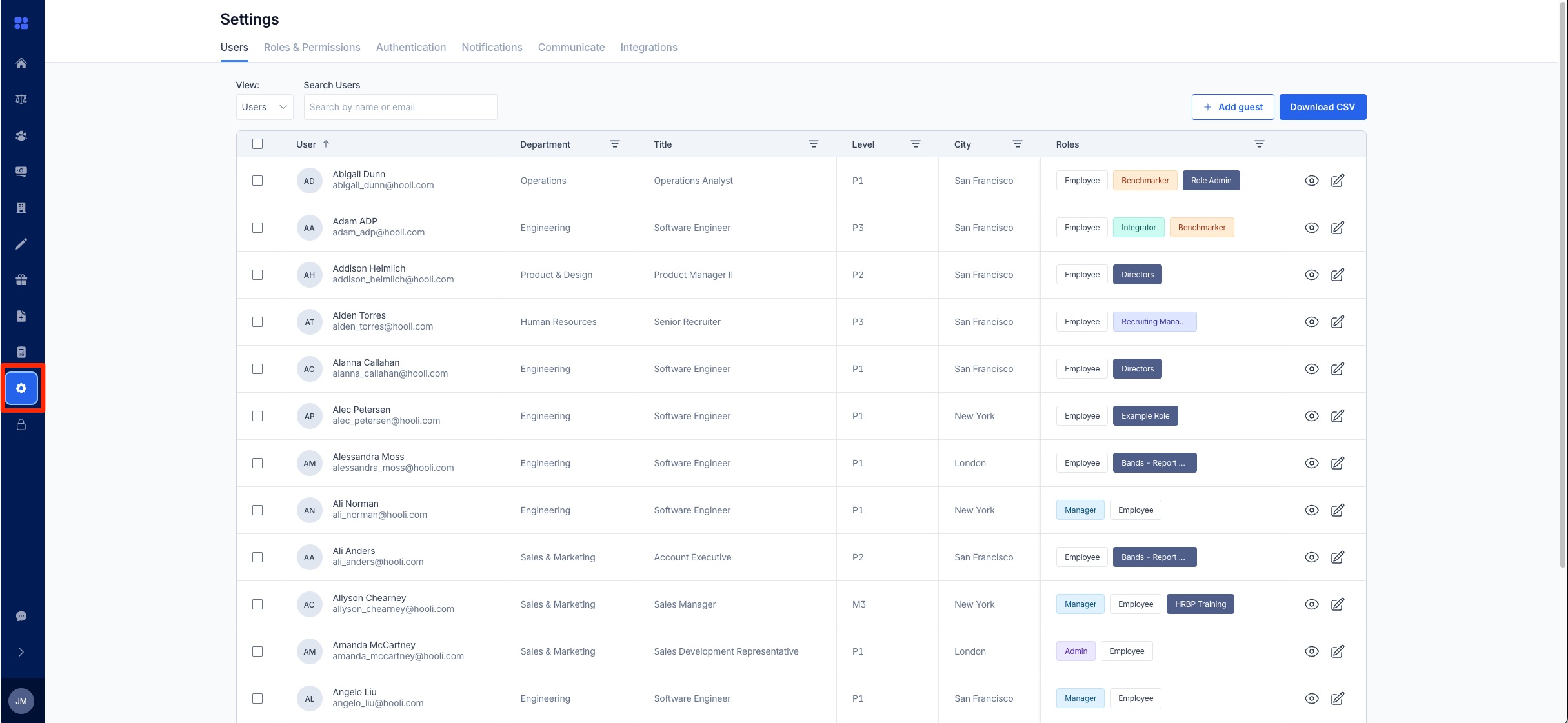
Task: Edit Alanna Callahan's user record
Action: click(1338, 369)
